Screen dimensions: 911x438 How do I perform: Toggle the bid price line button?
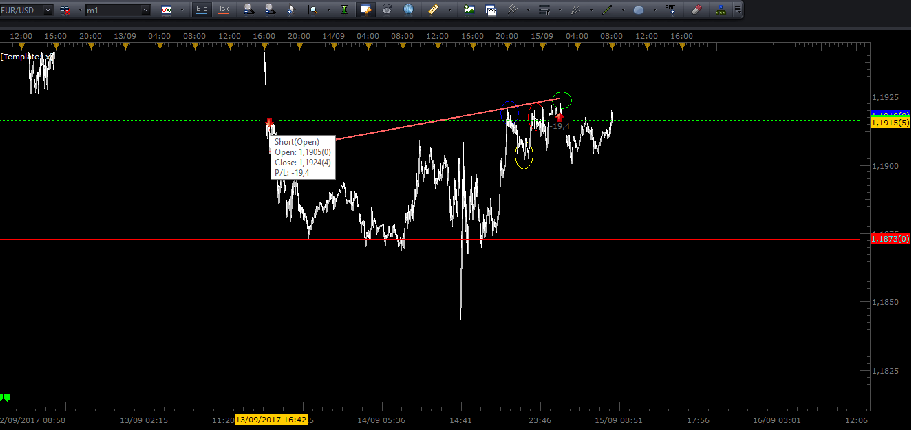coord(198,9)
